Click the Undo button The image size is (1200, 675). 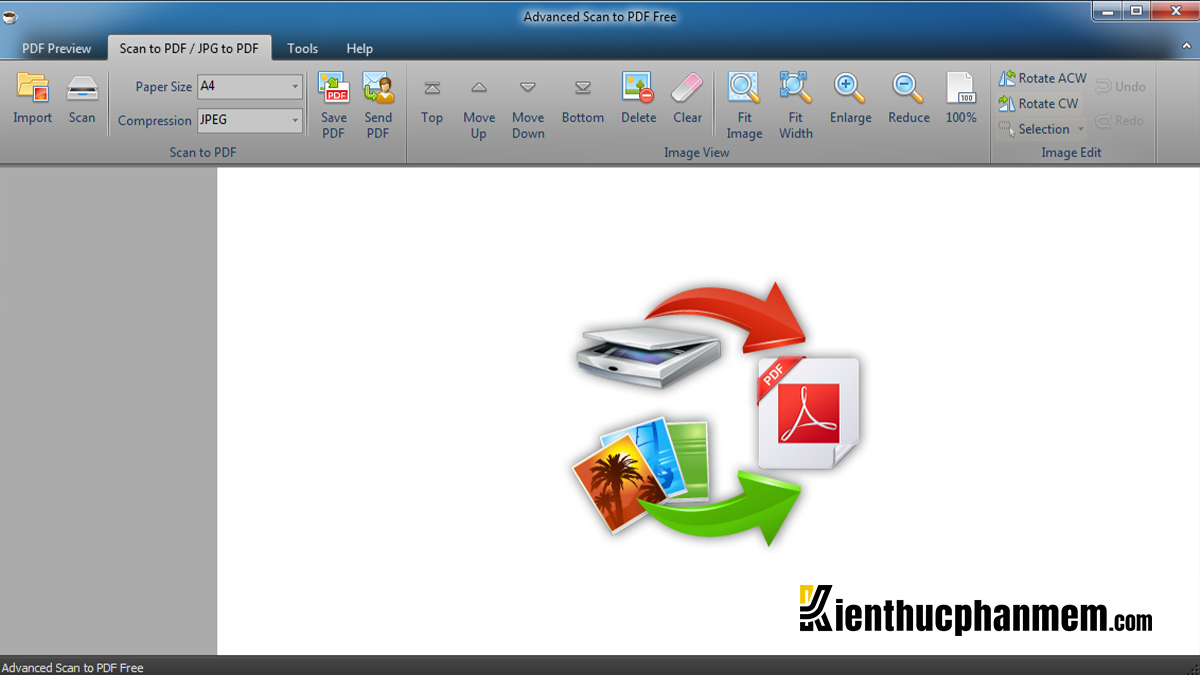click(1120, 87)
